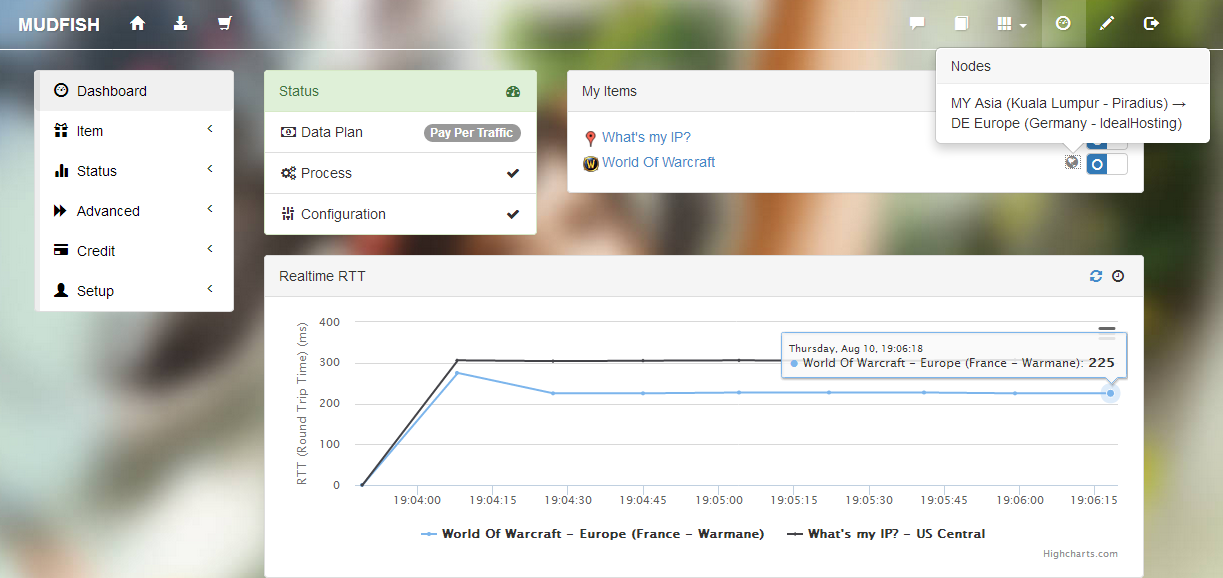Click the clock icon in Realtime RTT
1223x578 pixels.
pos(1118,276)
